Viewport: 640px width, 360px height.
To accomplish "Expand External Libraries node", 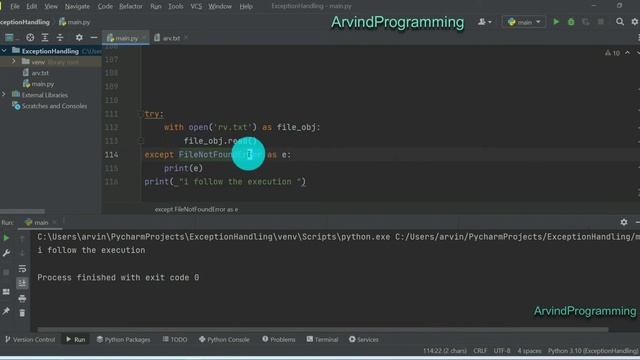I will 4,95.
